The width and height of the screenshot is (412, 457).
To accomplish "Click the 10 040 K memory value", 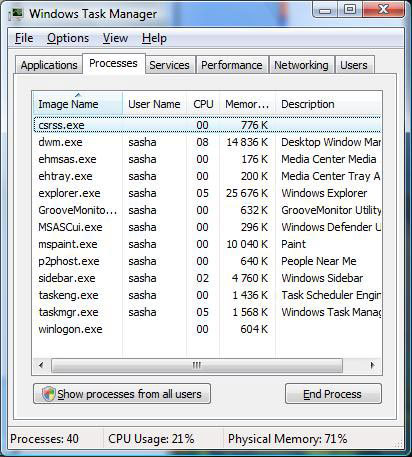I will pyautogui.click(x=247, y=244).
